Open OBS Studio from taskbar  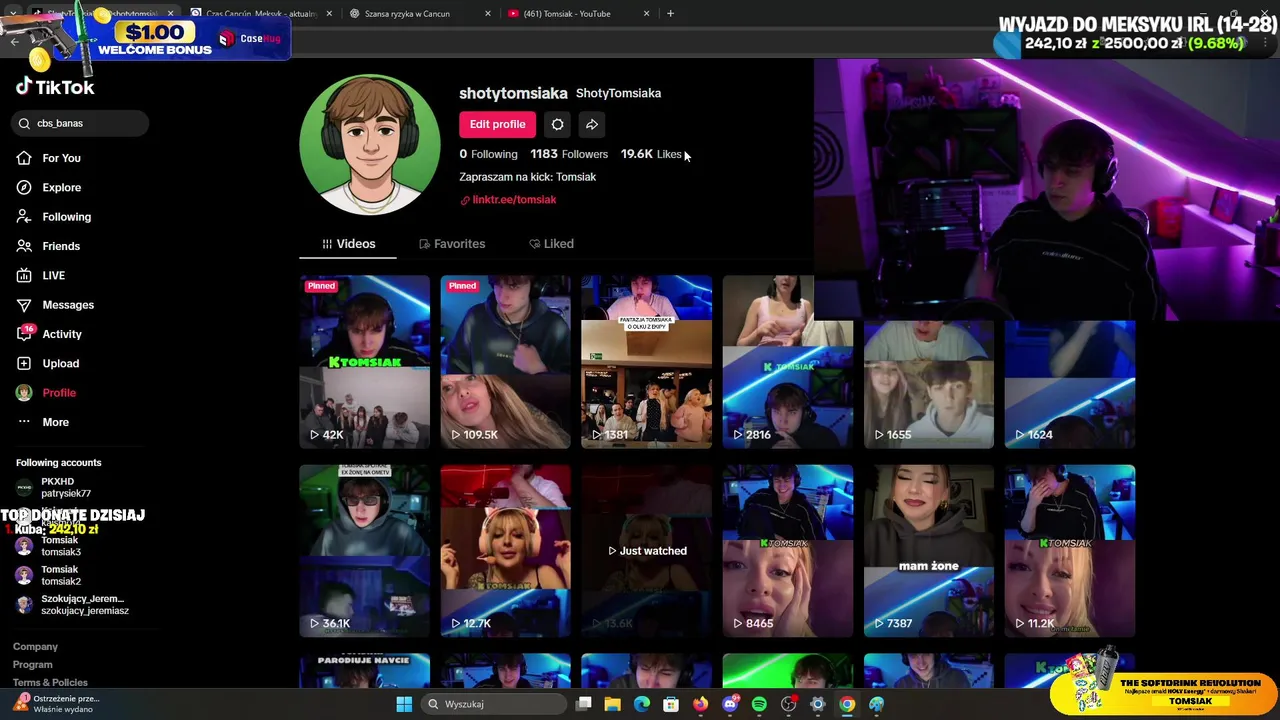point(788,704)
